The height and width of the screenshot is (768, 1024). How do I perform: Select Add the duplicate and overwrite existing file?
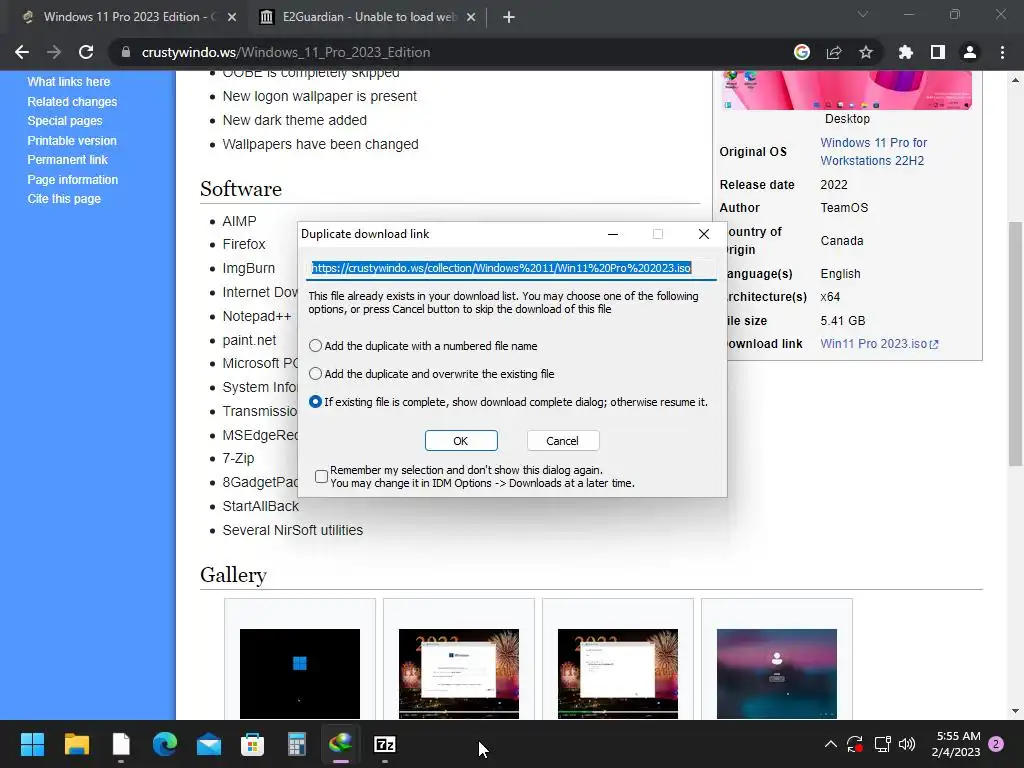(x=315, y=374)
